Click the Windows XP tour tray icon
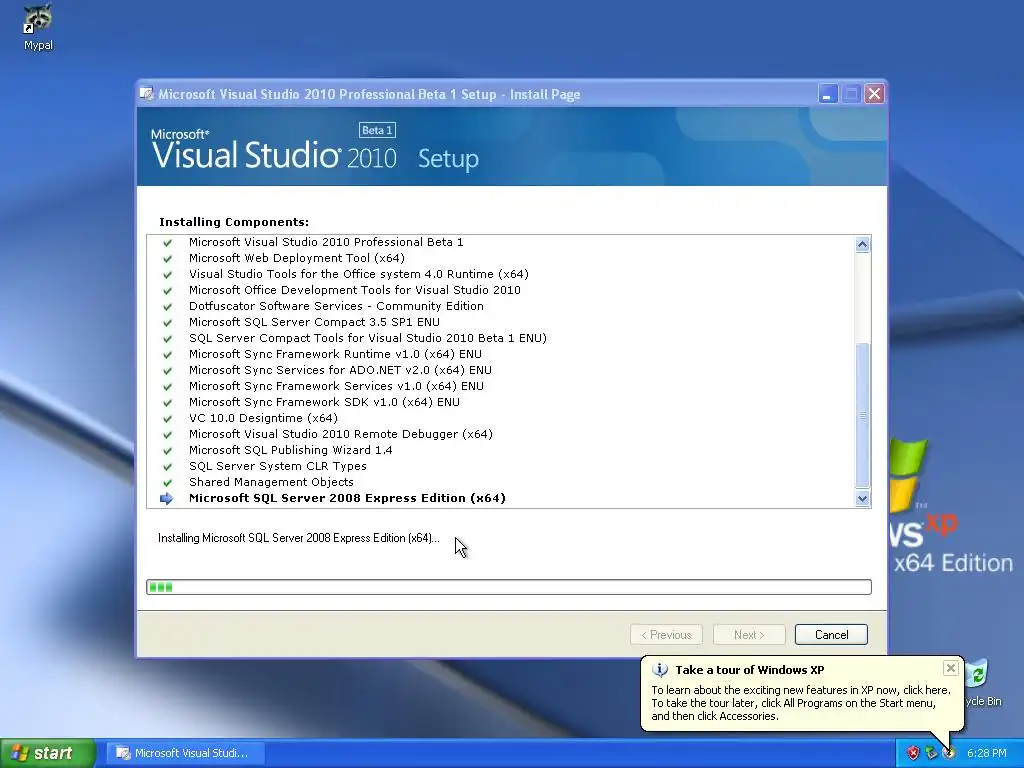This screenshot has width=1024, height=768. [949, 753]
